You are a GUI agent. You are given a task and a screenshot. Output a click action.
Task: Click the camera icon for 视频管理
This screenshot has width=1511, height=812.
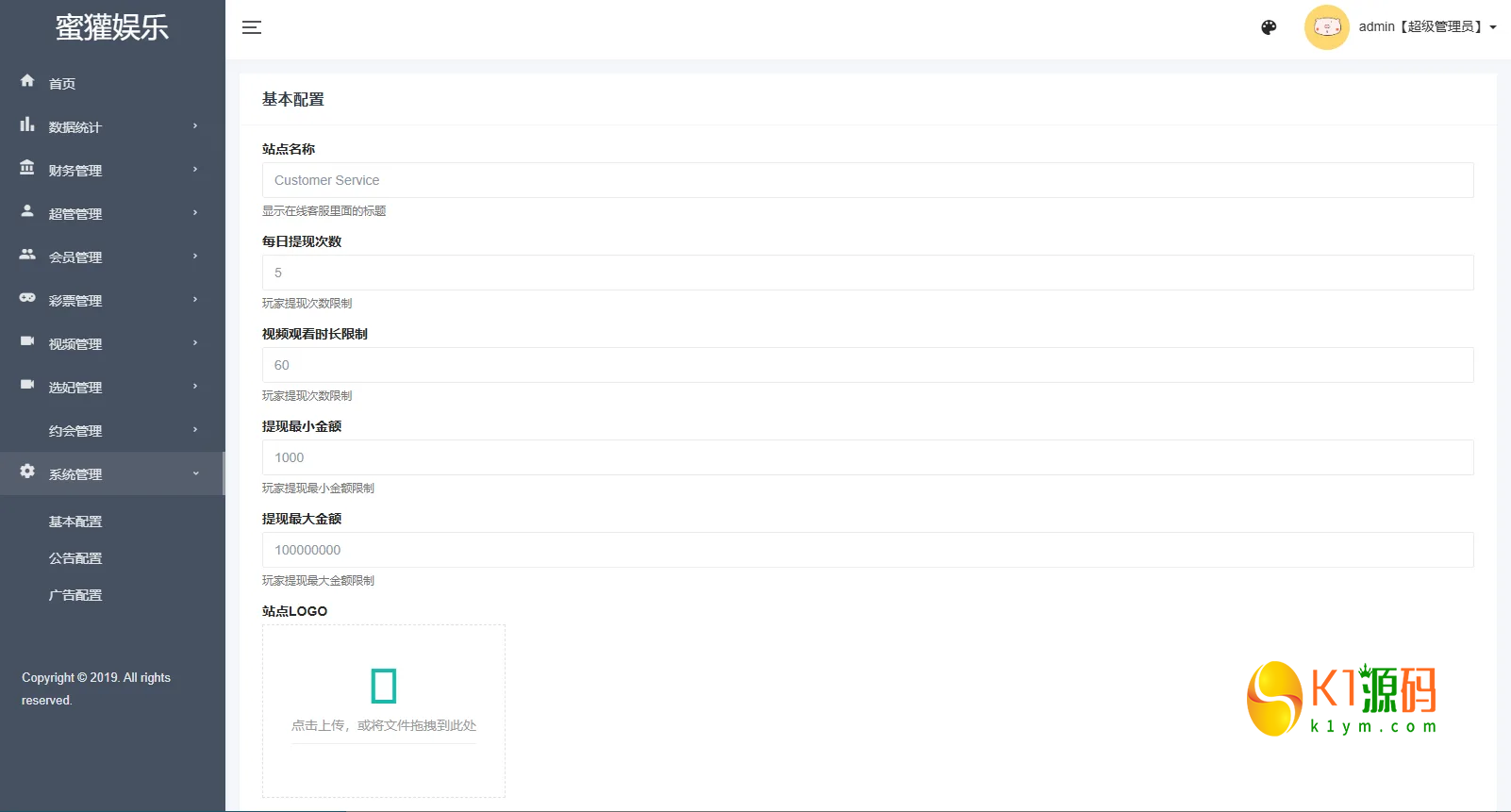coord(27,341)
